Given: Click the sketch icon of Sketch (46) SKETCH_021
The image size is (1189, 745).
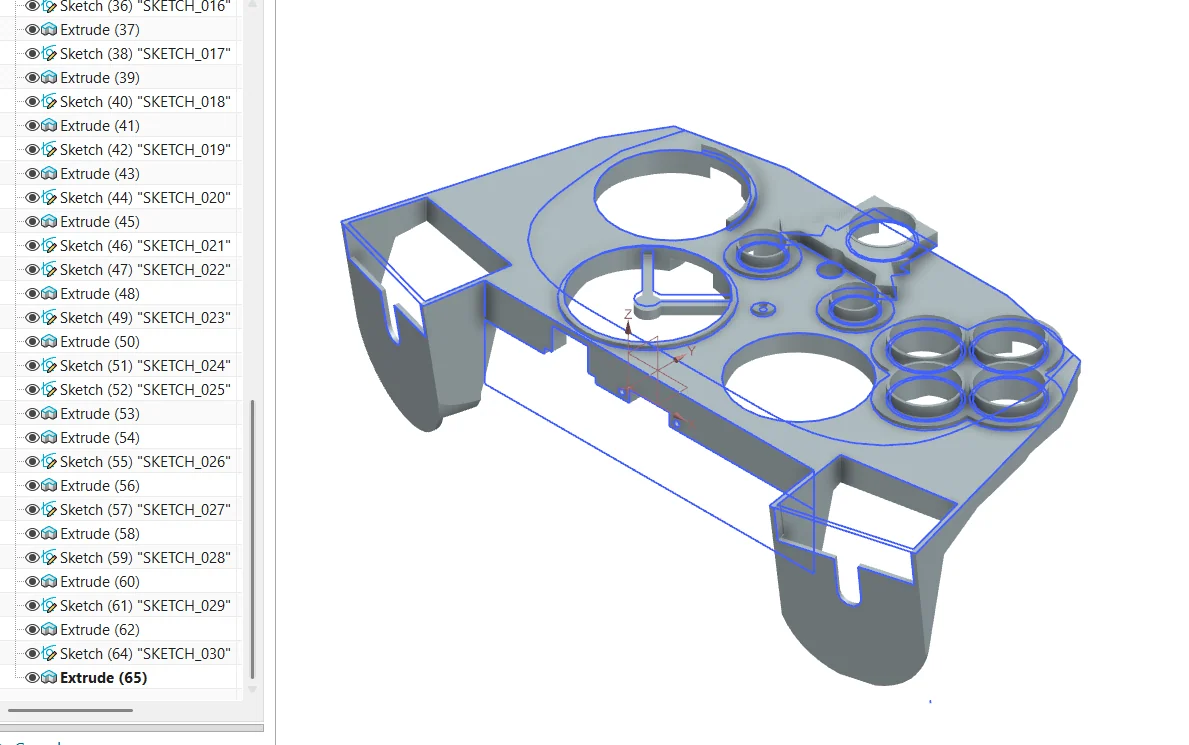Looking at the screenshot, I should pos(49,246).
